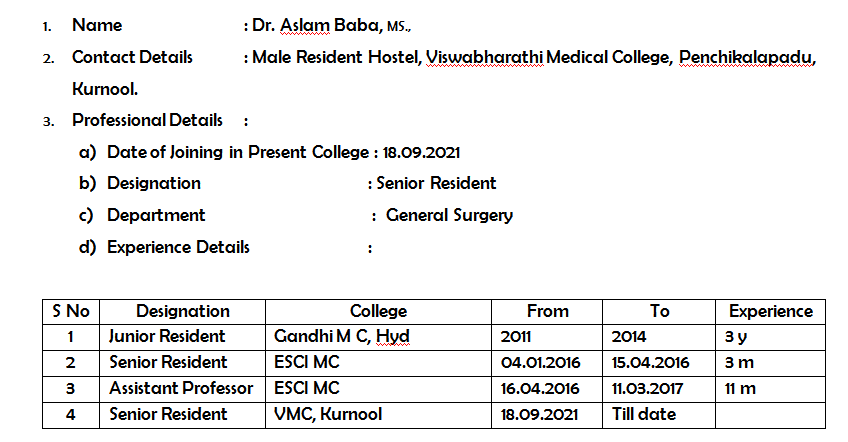Click the word Kurnool in the address
Screen dimensions: 848x442
[104, 89]
